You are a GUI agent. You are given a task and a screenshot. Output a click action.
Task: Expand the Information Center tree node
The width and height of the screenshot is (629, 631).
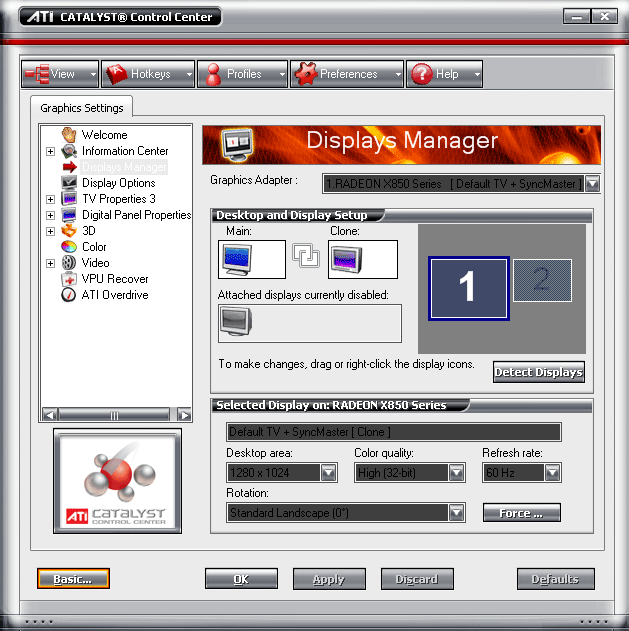click(x=50, y=151)
